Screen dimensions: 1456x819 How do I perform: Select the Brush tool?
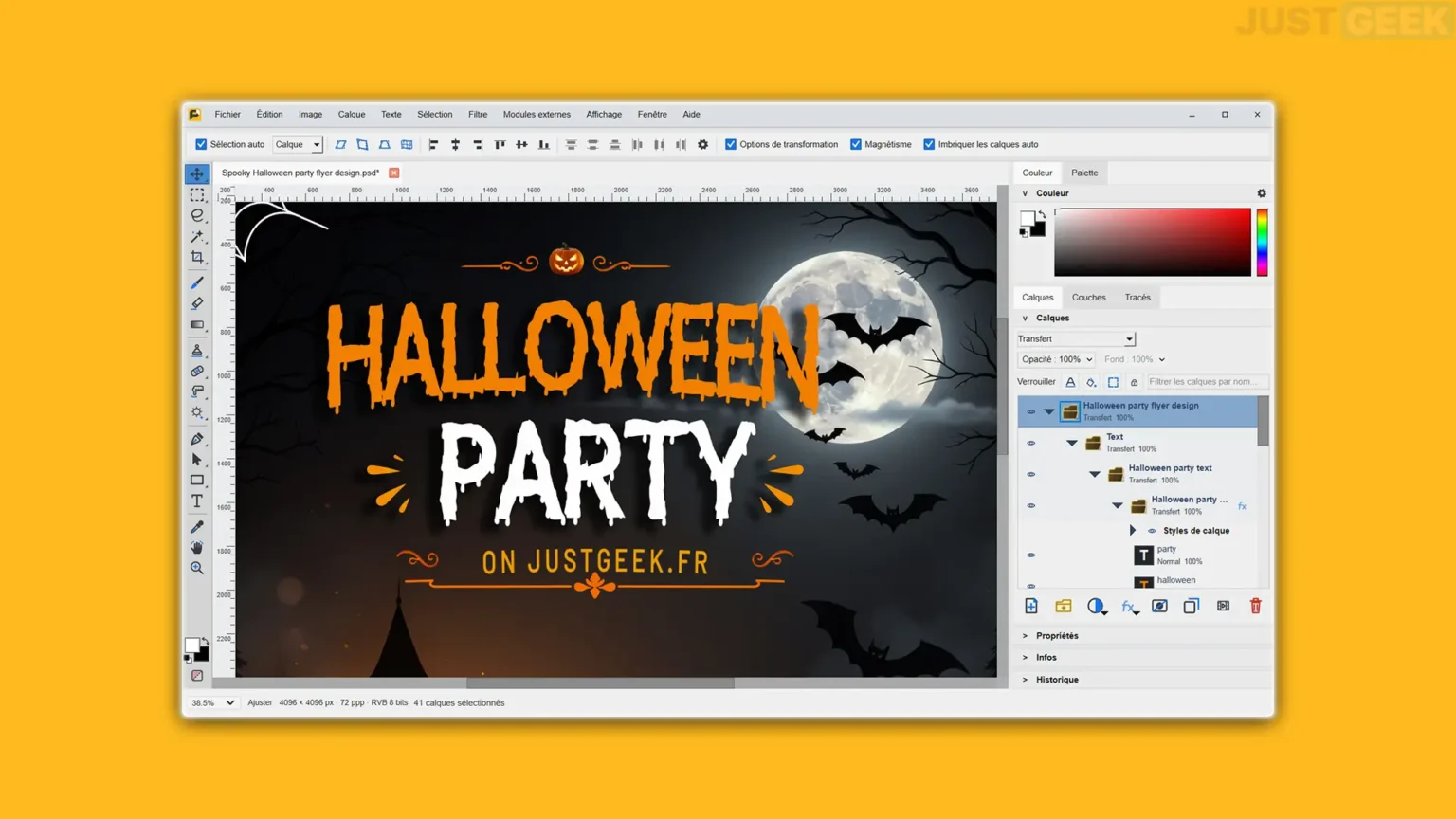click(197, 282)
